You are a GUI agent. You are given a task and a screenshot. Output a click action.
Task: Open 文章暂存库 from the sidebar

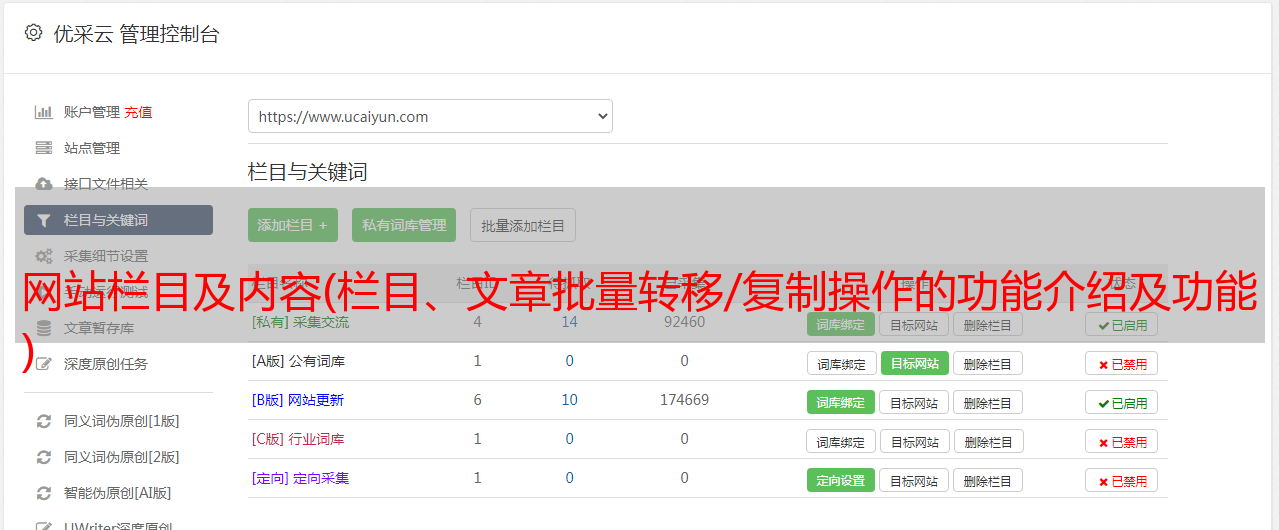[x=99, y=328]
